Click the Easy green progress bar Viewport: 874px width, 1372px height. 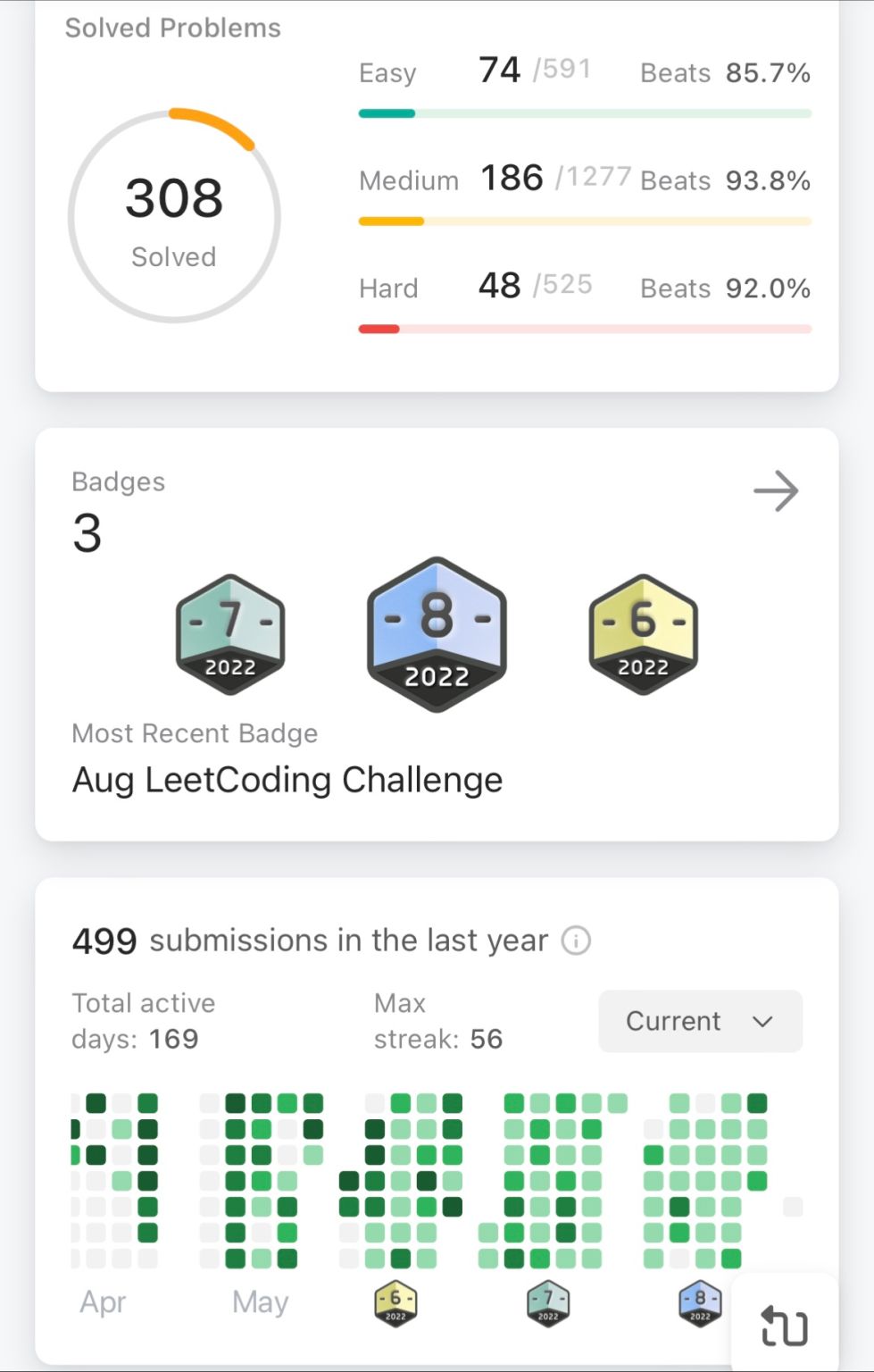click(x=585, y=113)
